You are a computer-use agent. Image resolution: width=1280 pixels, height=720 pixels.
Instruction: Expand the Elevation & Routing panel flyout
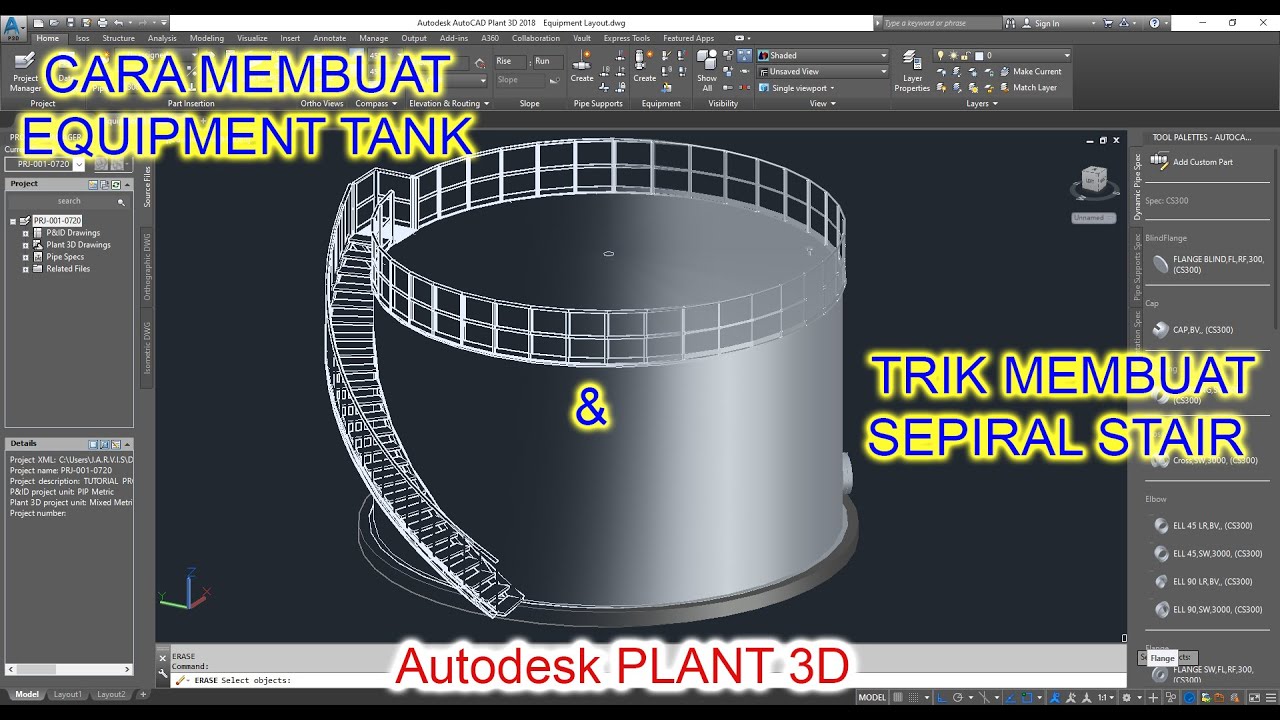pyautogui.click(x=449, y=103)
